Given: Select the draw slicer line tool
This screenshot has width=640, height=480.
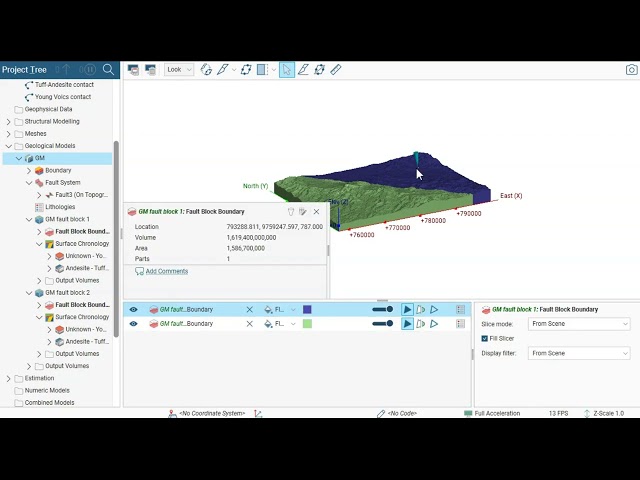Looking at the screenshot, I should [x=222, y=70].
